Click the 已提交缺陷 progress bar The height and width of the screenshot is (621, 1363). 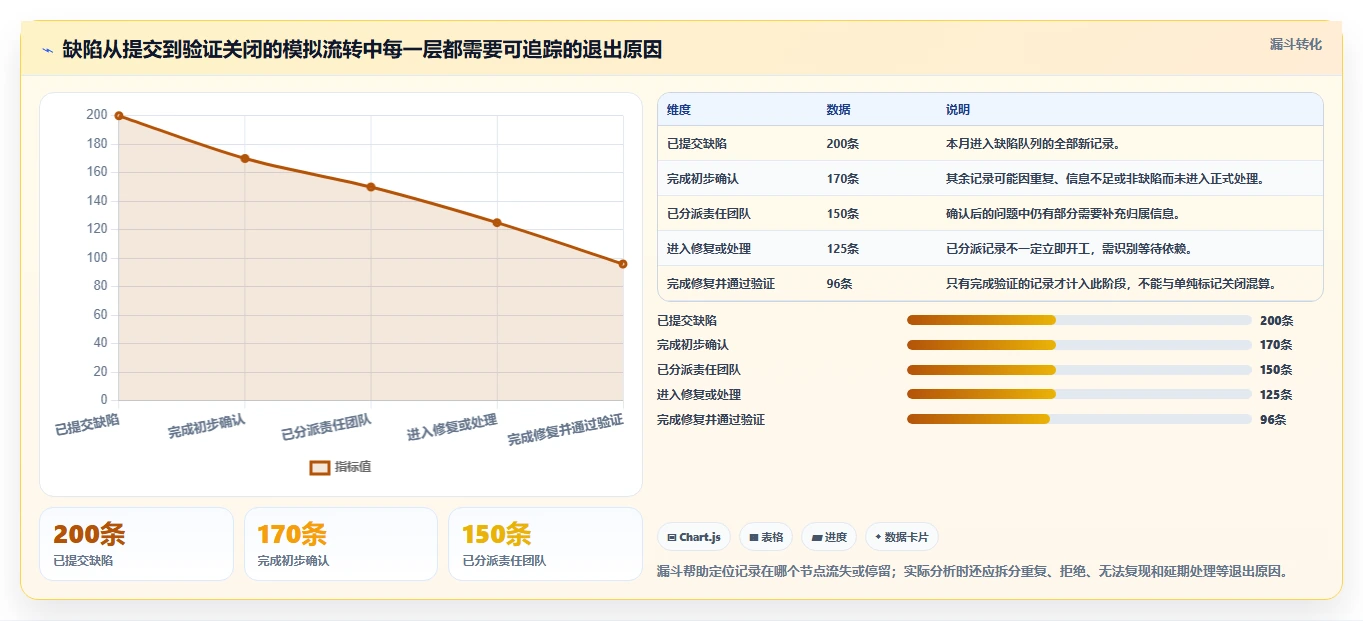pos(1079,320)
